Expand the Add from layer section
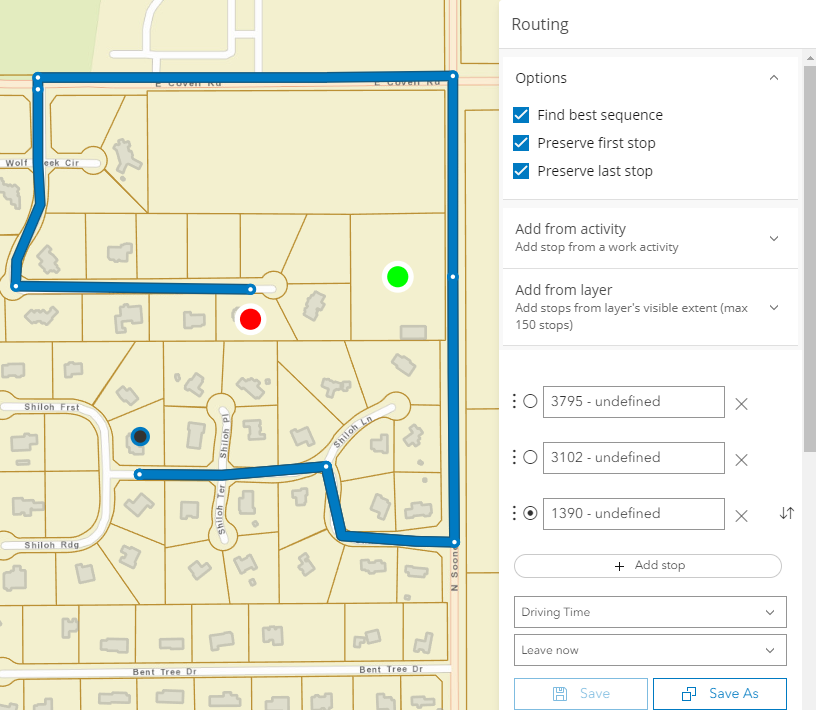816x710 pixels. 773,308
